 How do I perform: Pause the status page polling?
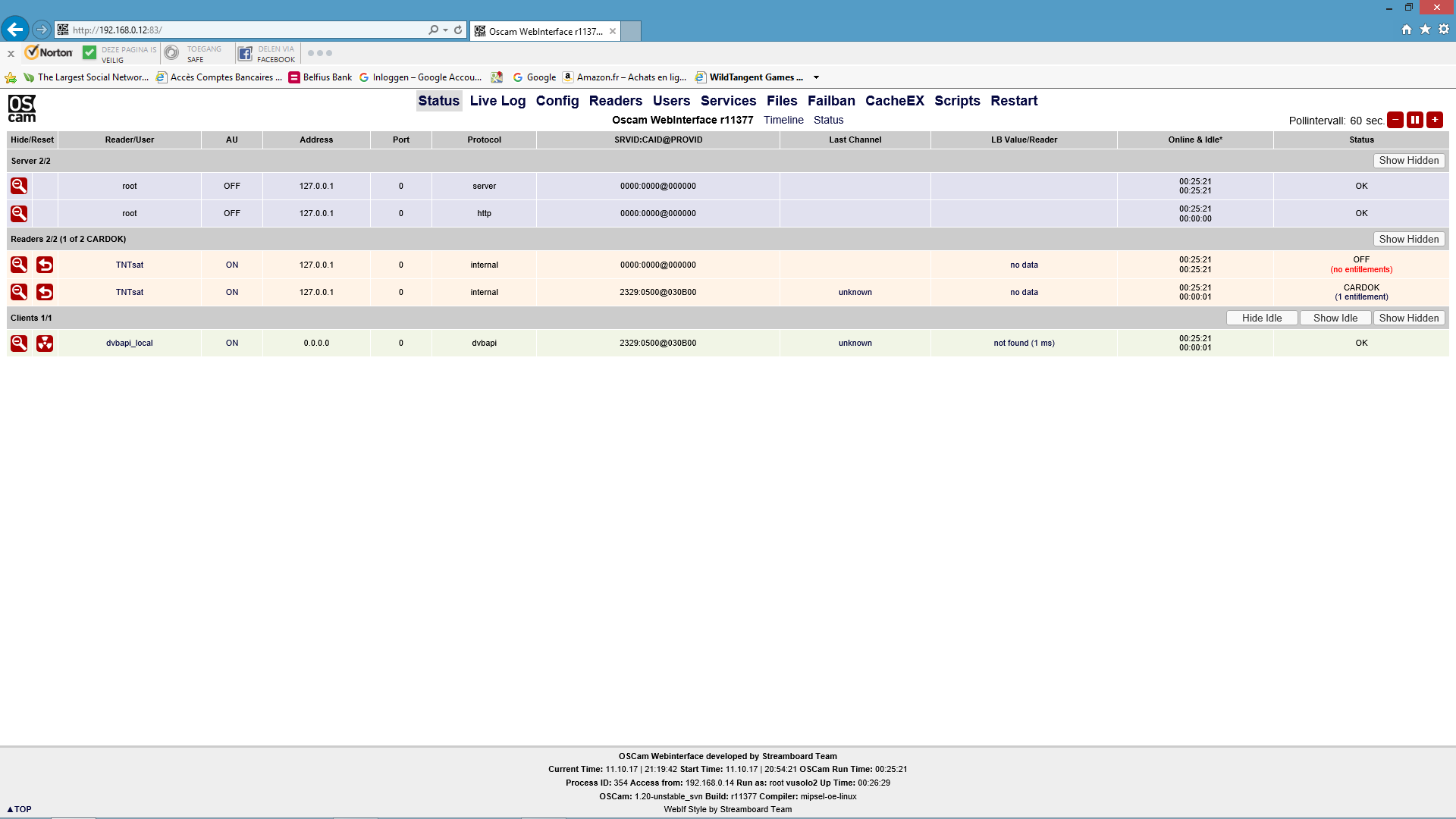pyautogui.click(x=1415, y=120)
